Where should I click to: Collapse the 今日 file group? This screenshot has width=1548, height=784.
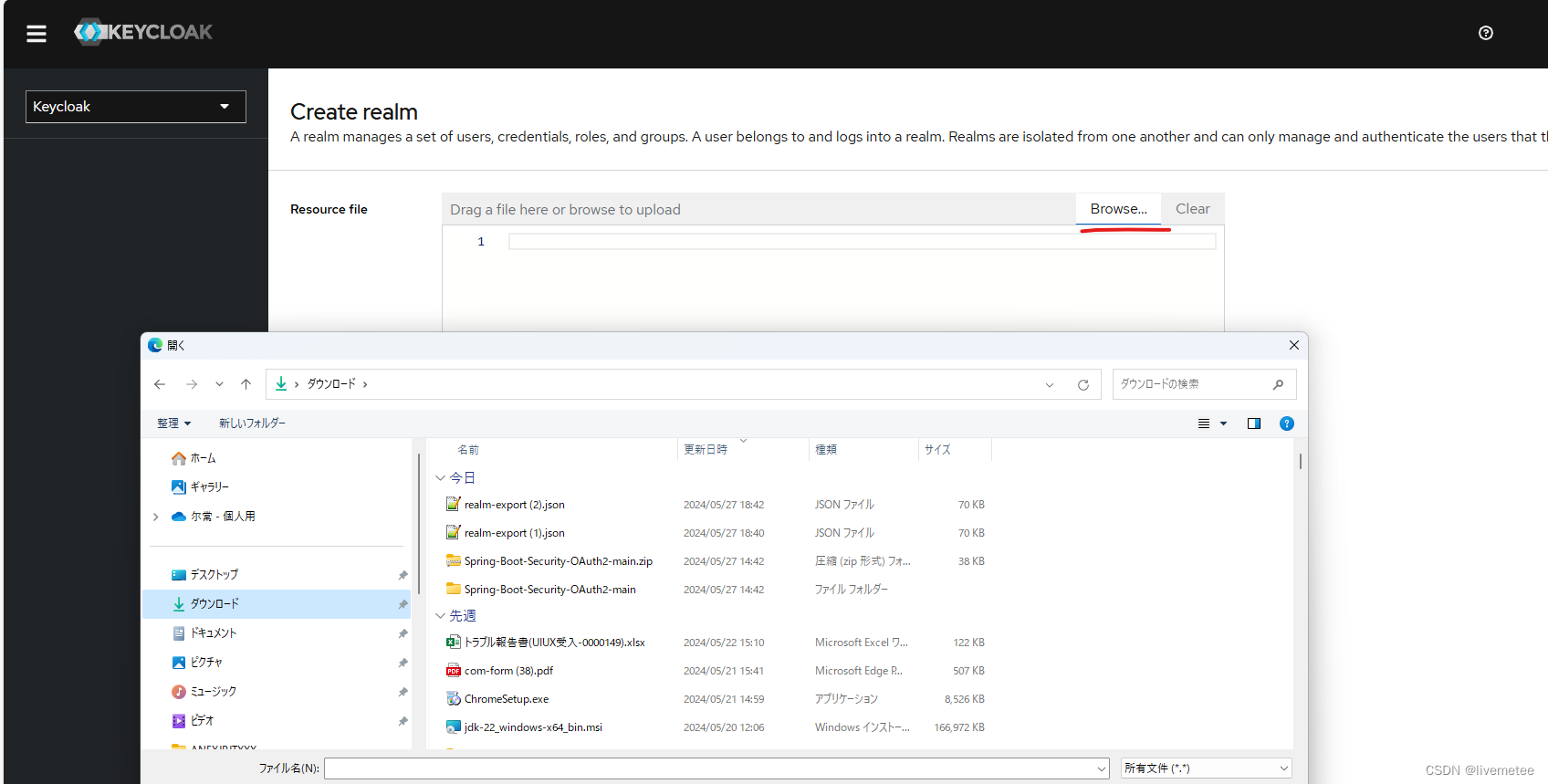[x=440, y=478]
